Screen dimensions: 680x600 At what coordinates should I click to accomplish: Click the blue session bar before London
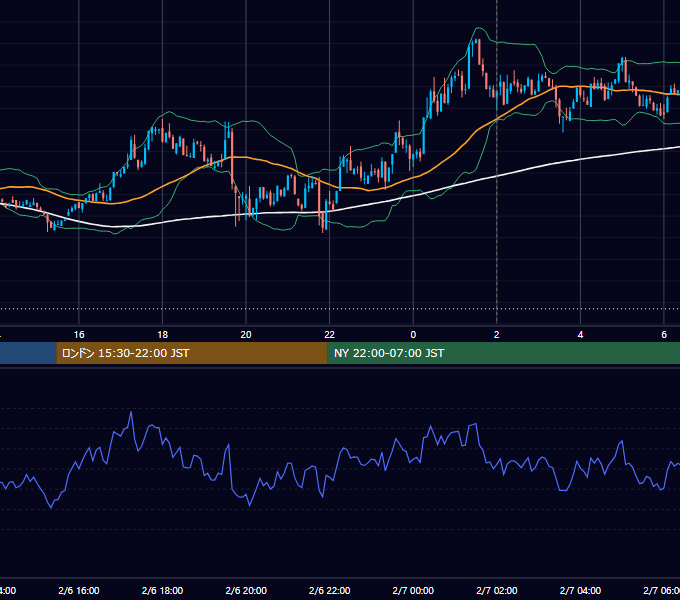(28, 353)
